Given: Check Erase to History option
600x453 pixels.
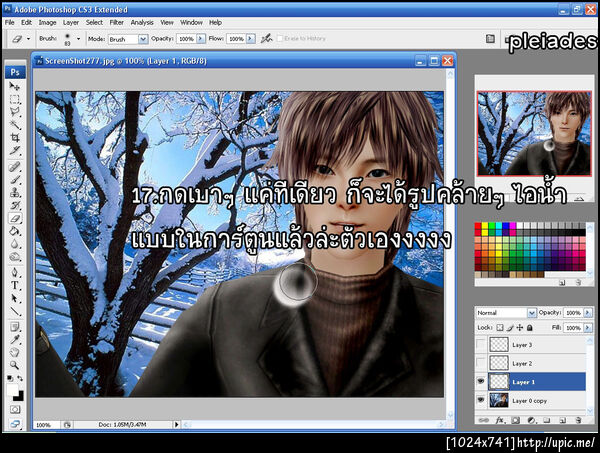Looking at the screenshot, I should pos(280,38).
